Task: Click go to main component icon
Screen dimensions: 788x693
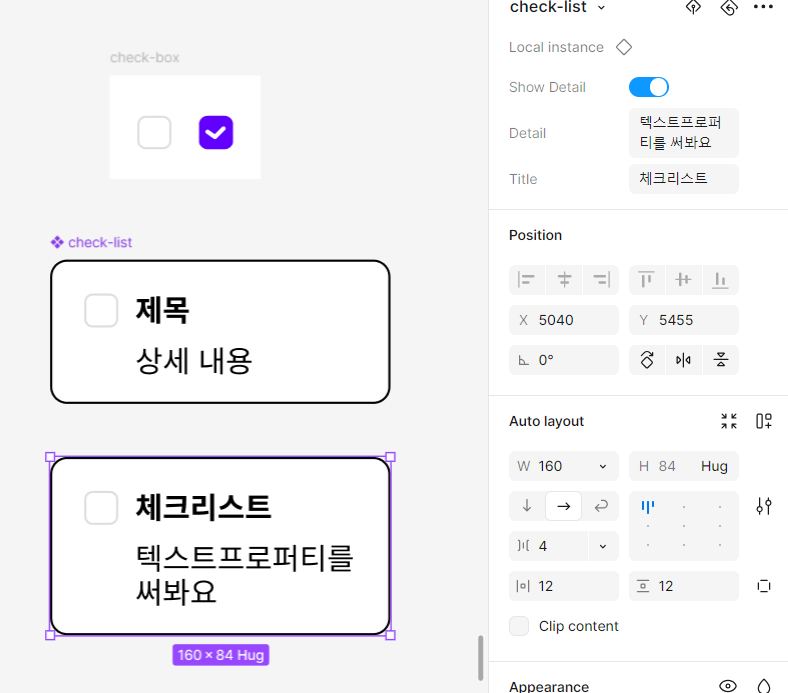Action: click(694, 7)
